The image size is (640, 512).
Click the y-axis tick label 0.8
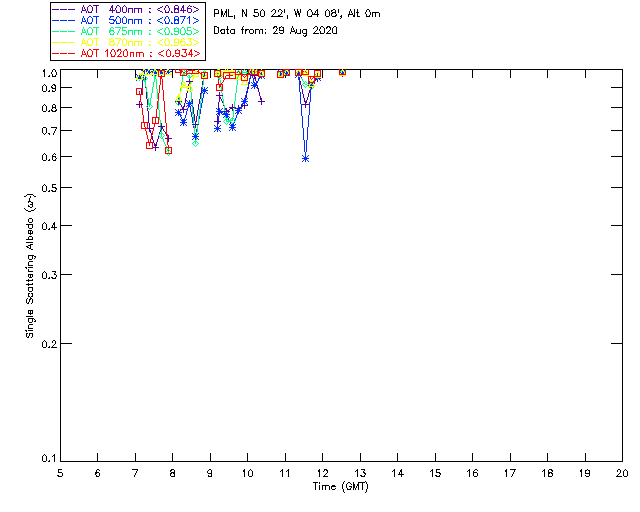coord(49,108)
